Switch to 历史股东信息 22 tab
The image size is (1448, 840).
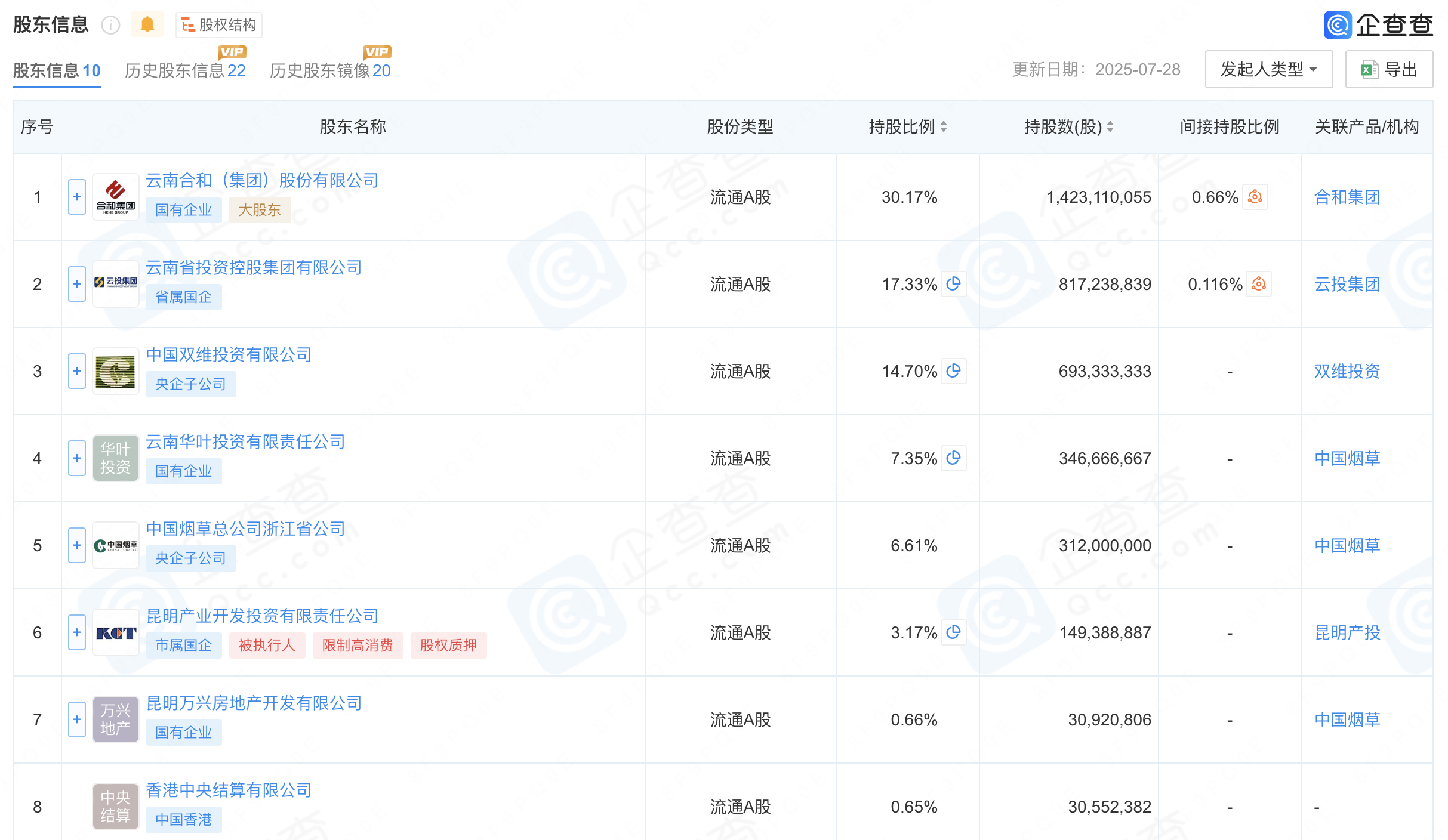click(x=185, y=70)
